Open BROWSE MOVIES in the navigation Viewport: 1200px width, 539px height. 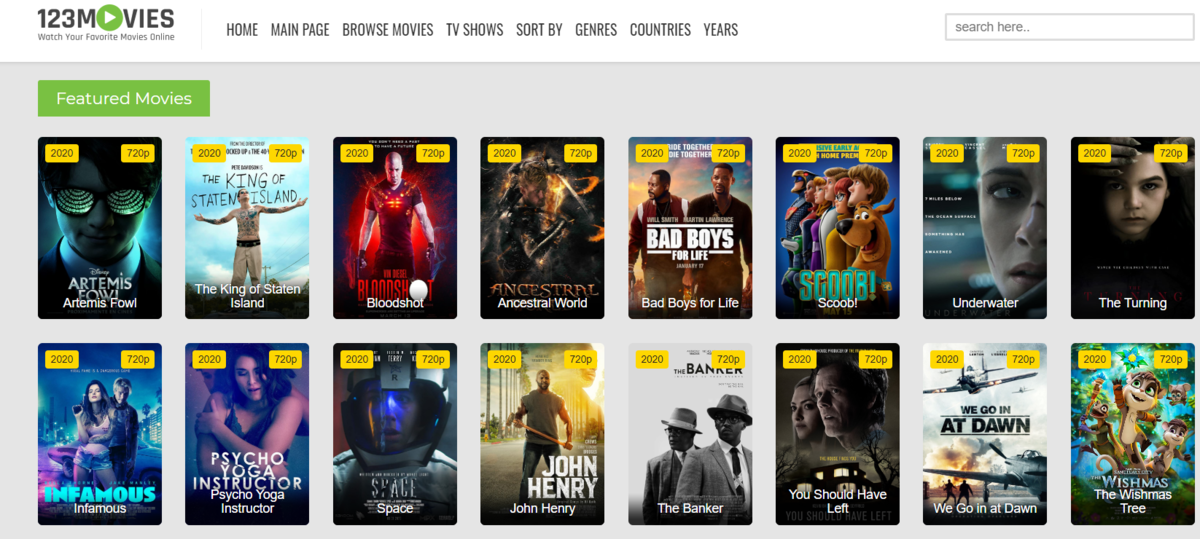click(388, 30)
